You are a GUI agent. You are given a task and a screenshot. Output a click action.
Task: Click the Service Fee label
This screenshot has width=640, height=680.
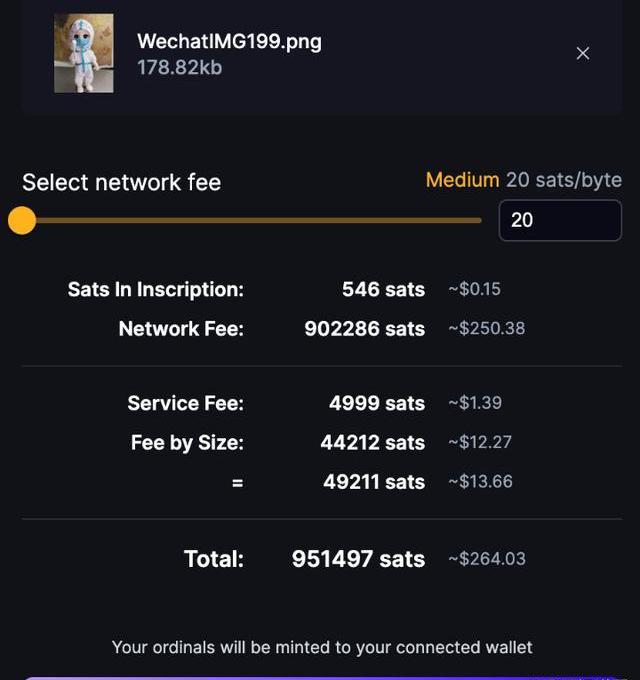pos(185,403)
